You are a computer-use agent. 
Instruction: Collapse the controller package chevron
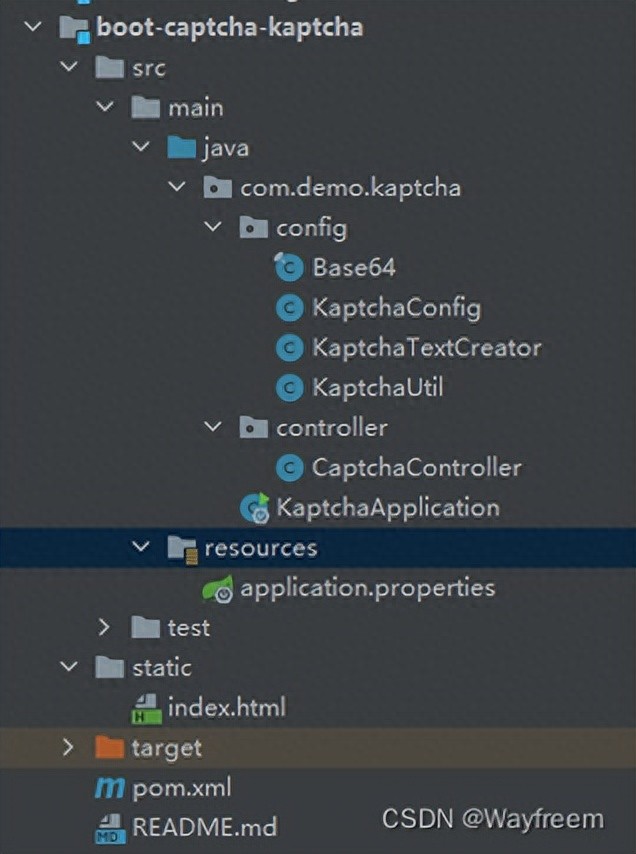(x=213, y=426)
